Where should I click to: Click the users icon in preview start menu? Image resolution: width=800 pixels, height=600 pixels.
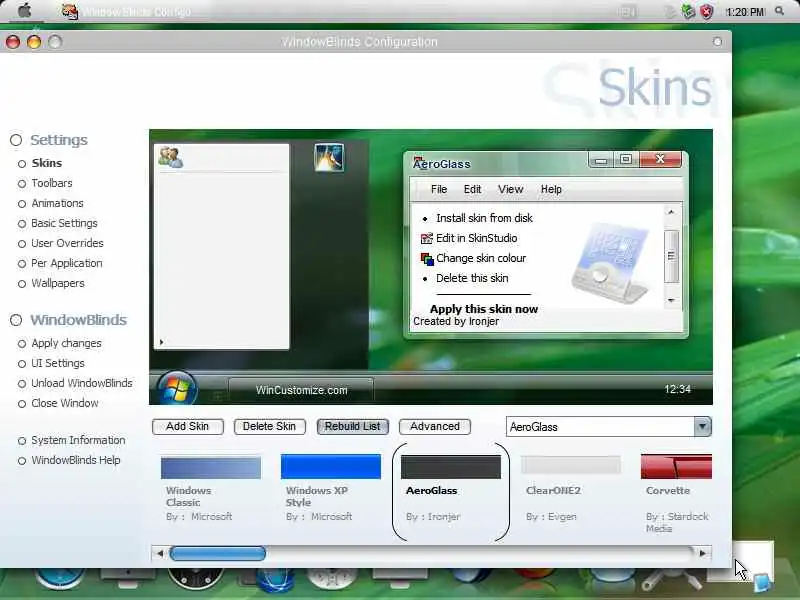[x=170, y=157]
